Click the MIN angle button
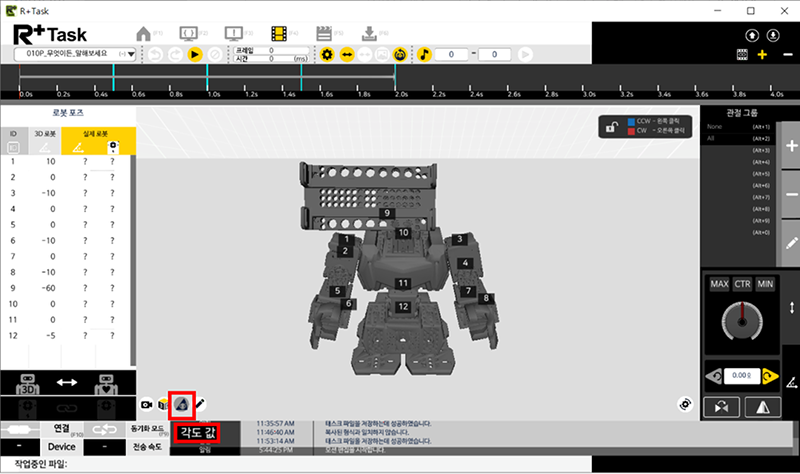The height and width of the screenshot is (474, 800). [764, 285]
